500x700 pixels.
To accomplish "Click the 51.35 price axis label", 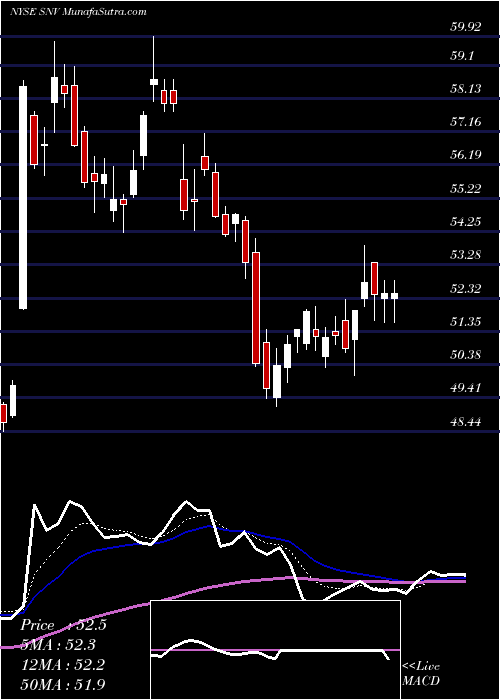I will [x=465, y=321].
